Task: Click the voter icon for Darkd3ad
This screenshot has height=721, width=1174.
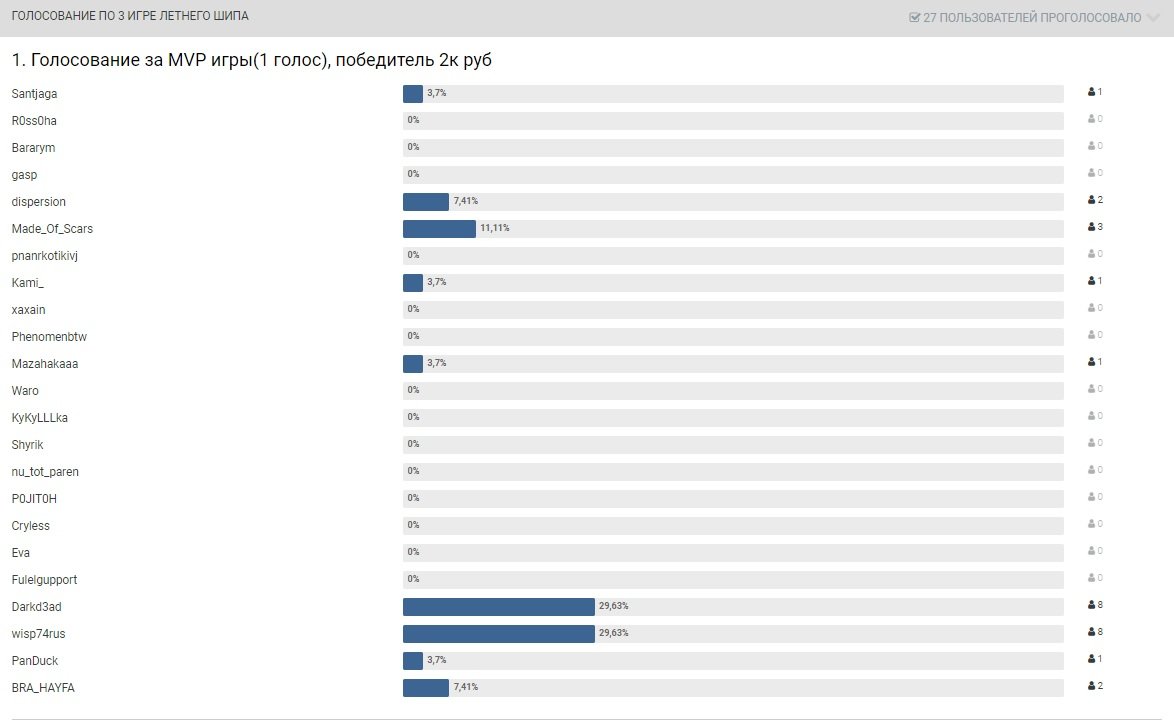Action: 1092,605
